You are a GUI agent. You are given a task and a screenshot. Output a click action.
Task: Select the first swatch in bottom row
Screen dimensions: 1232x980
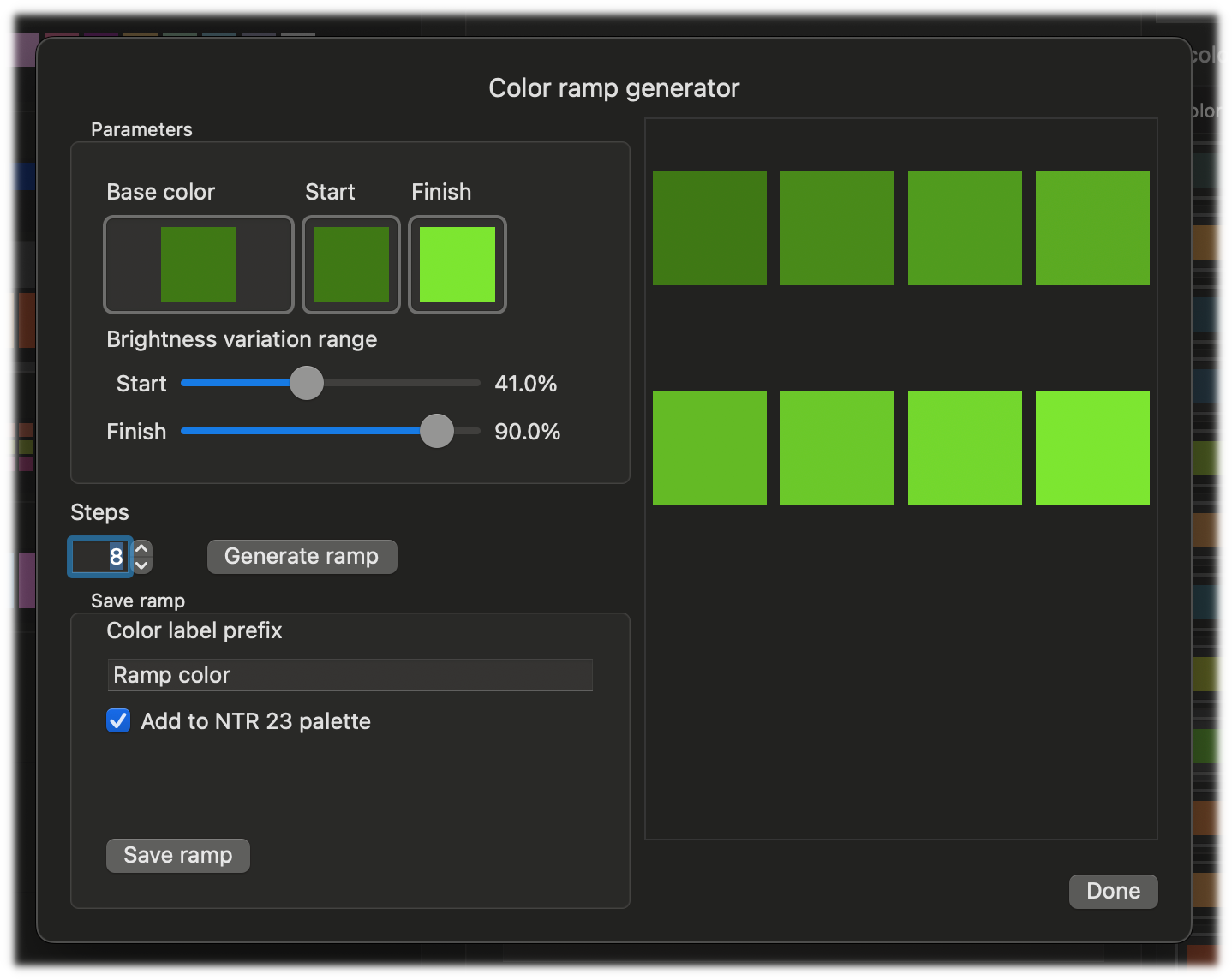point(709,447)
